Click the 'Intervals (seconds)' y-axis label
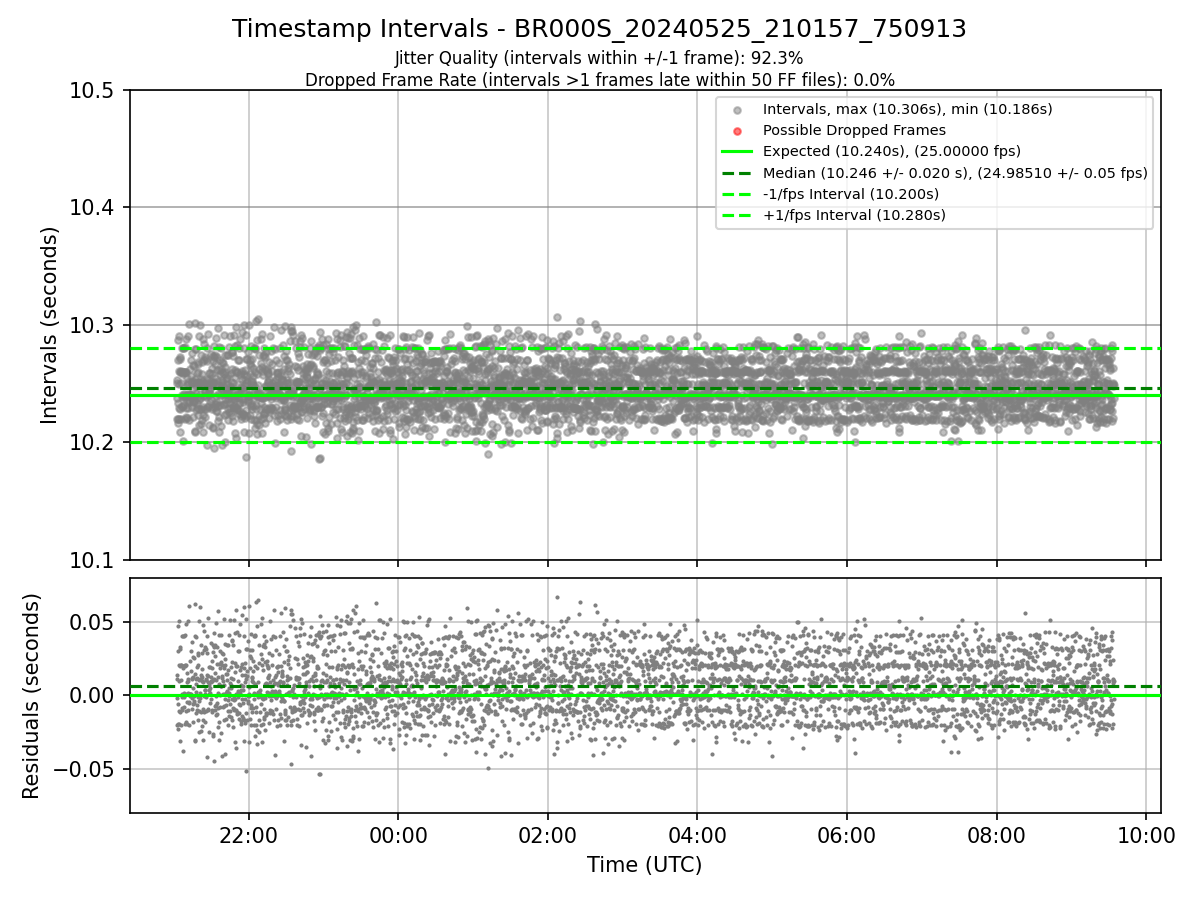The height and width of the screenshot is (900, 1200). click(50, 325)
